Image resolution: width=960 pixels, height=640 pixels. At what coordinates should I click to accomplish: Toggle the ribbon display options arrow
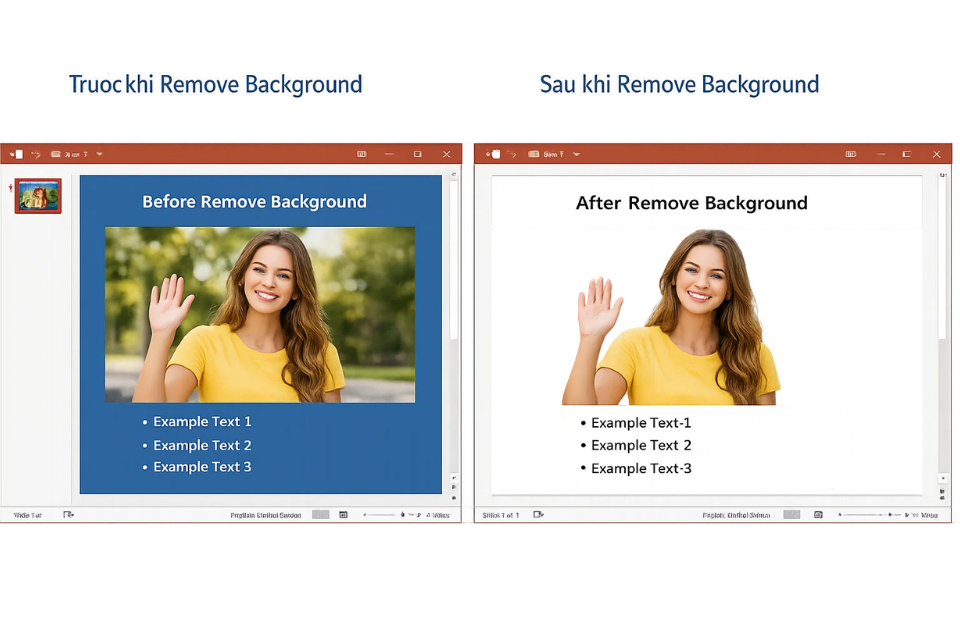coord(360,154)
